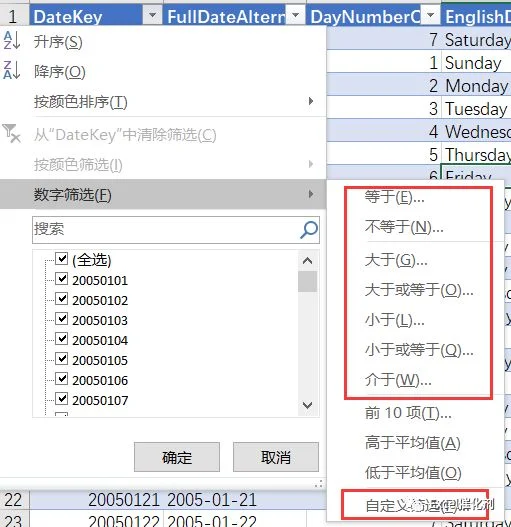The height and width of the screenshot is (527, 511).
Task: Click the cell containing Tuesday
Action: (477, 109)
